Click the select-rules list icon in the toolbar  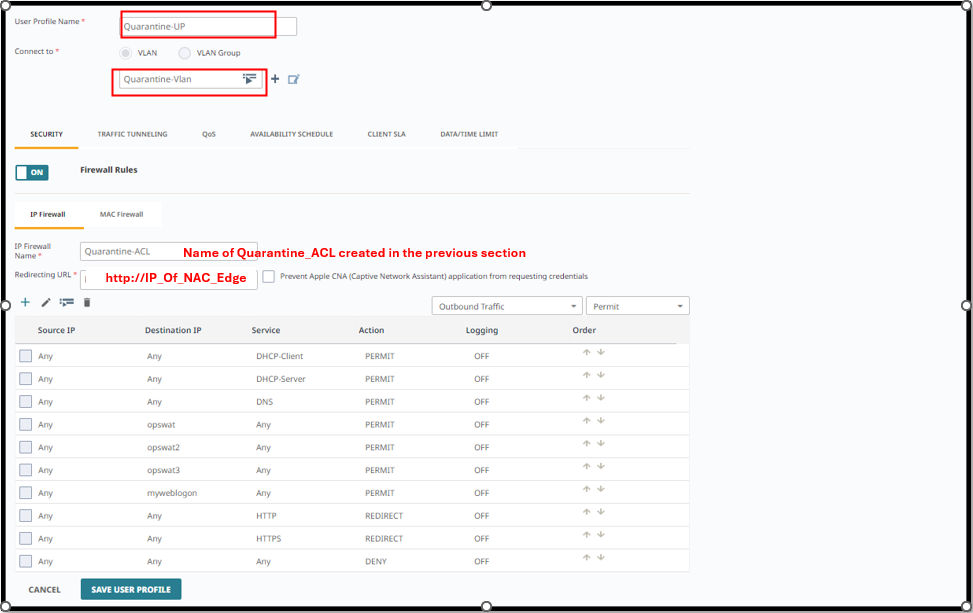click(66, 302)
